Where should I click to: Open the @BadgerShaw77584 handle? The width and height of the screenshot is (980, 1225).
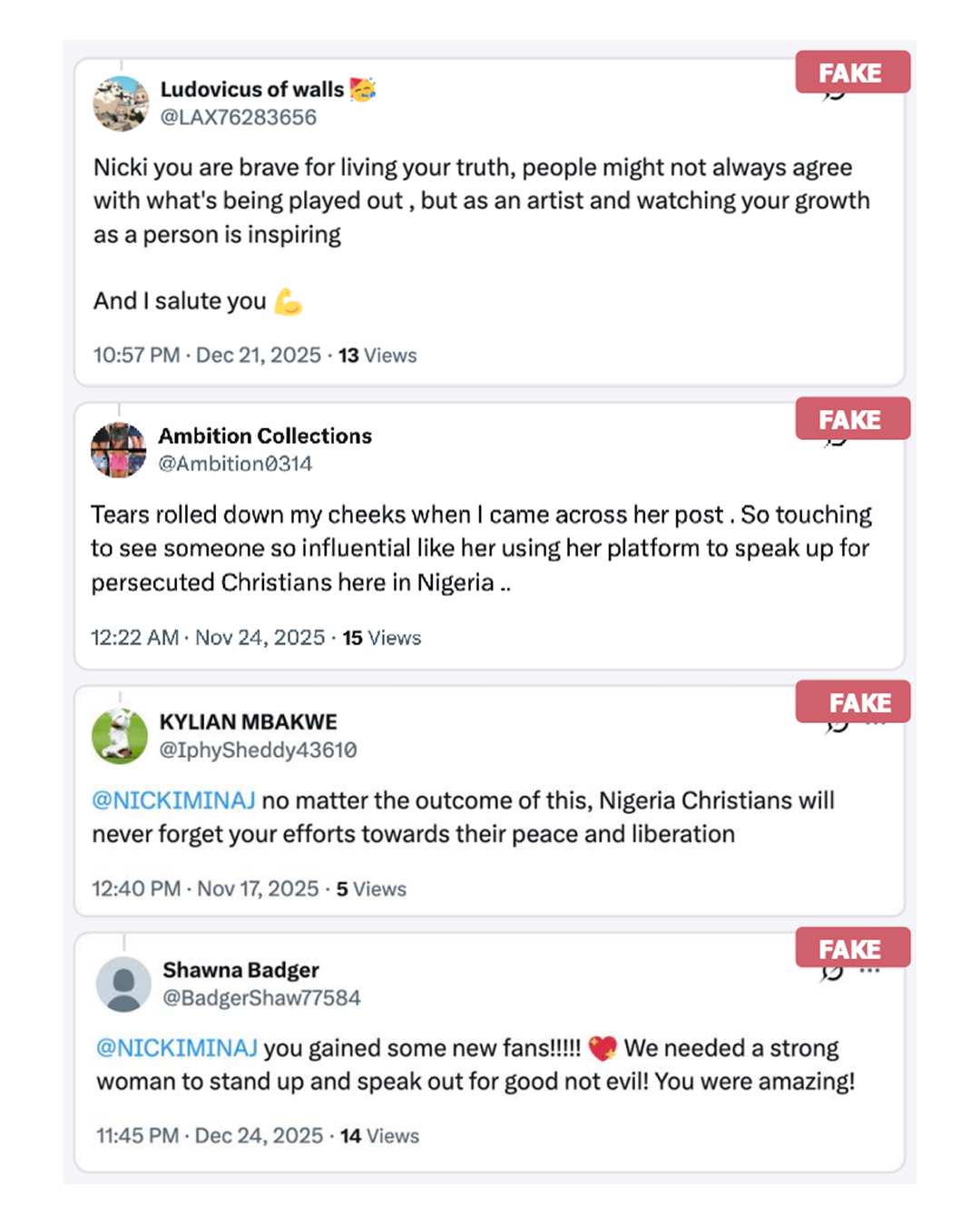click(x=261, y=998)
